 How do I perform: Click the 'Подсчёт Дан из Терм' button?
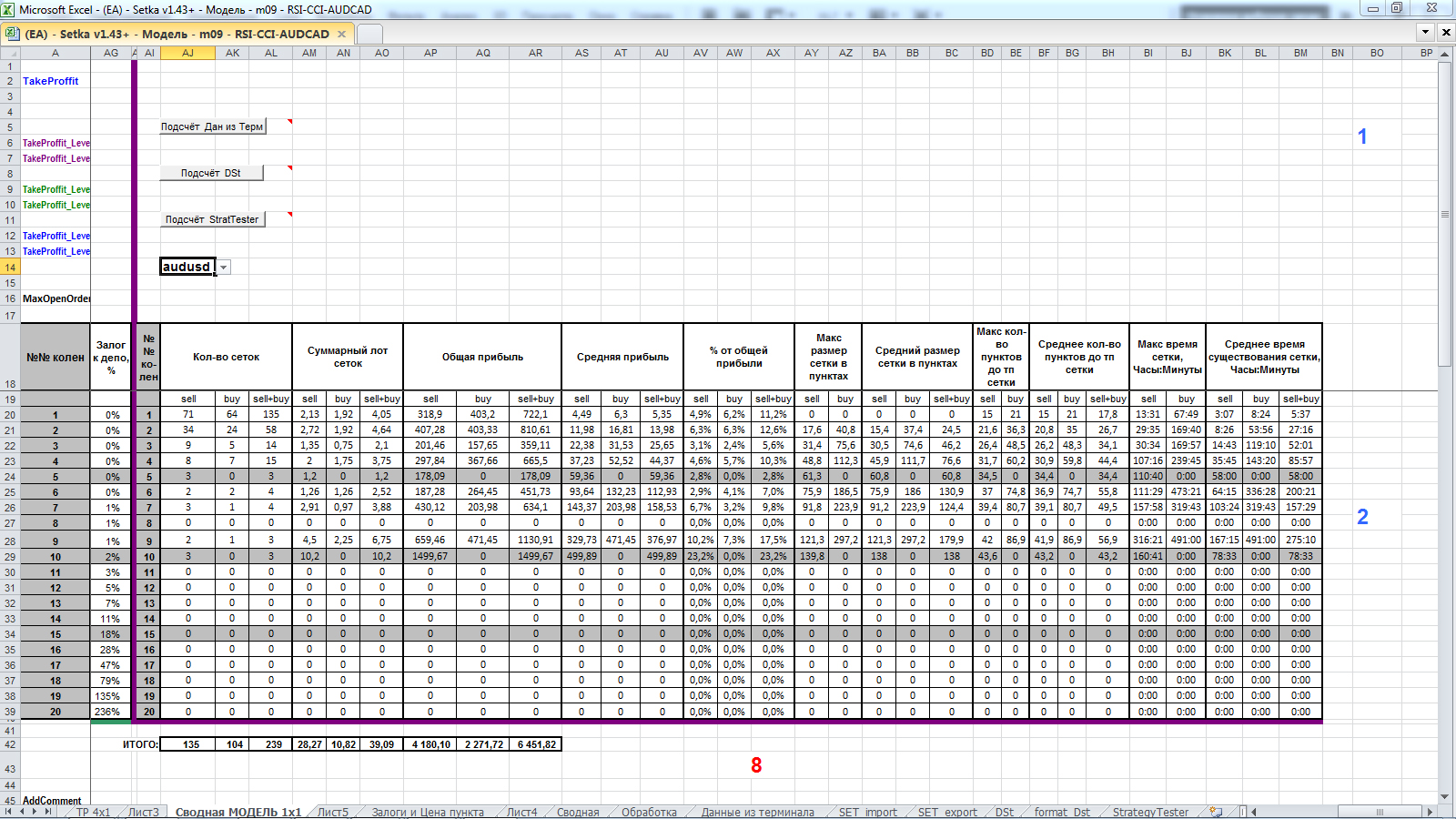tap(212, 126)
